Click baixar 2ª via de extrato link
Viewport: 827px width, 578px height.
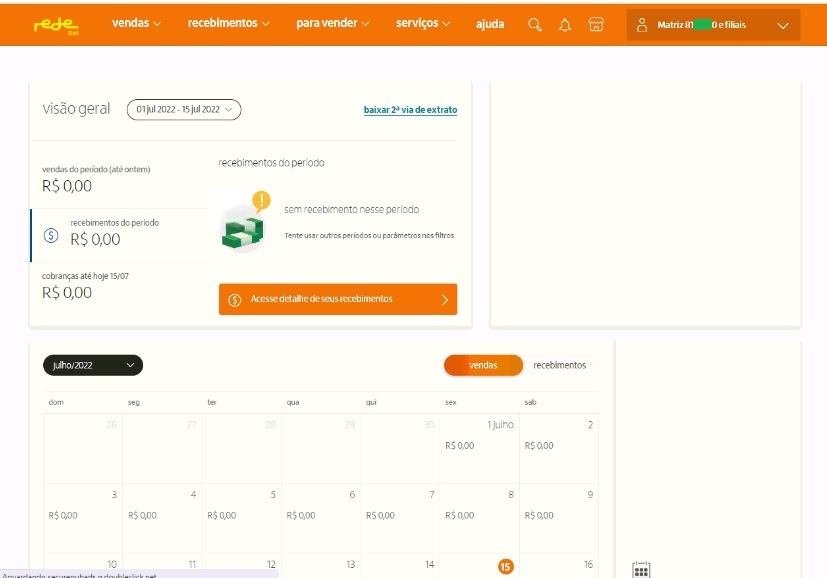410,110
